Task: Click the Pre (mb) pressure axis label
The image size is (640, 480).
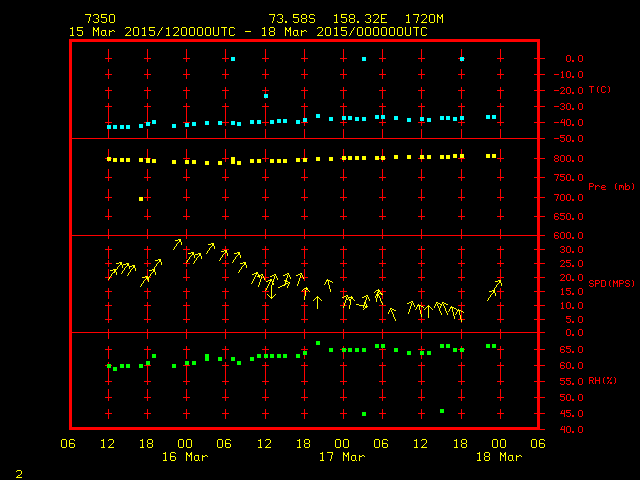Action: [605, 186]
